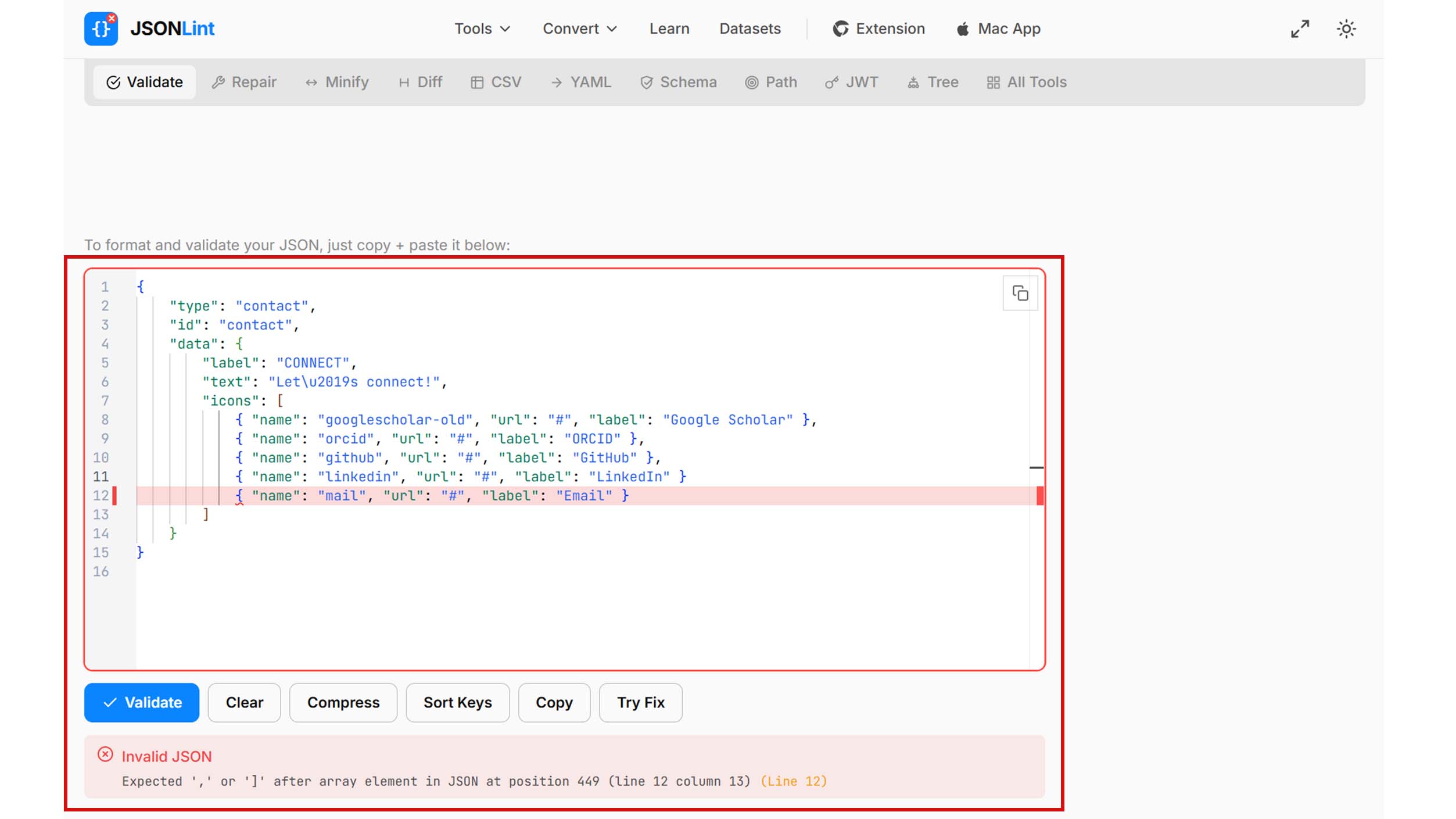Toggle light/dark theme sun icon

[x=1346, y=28]
